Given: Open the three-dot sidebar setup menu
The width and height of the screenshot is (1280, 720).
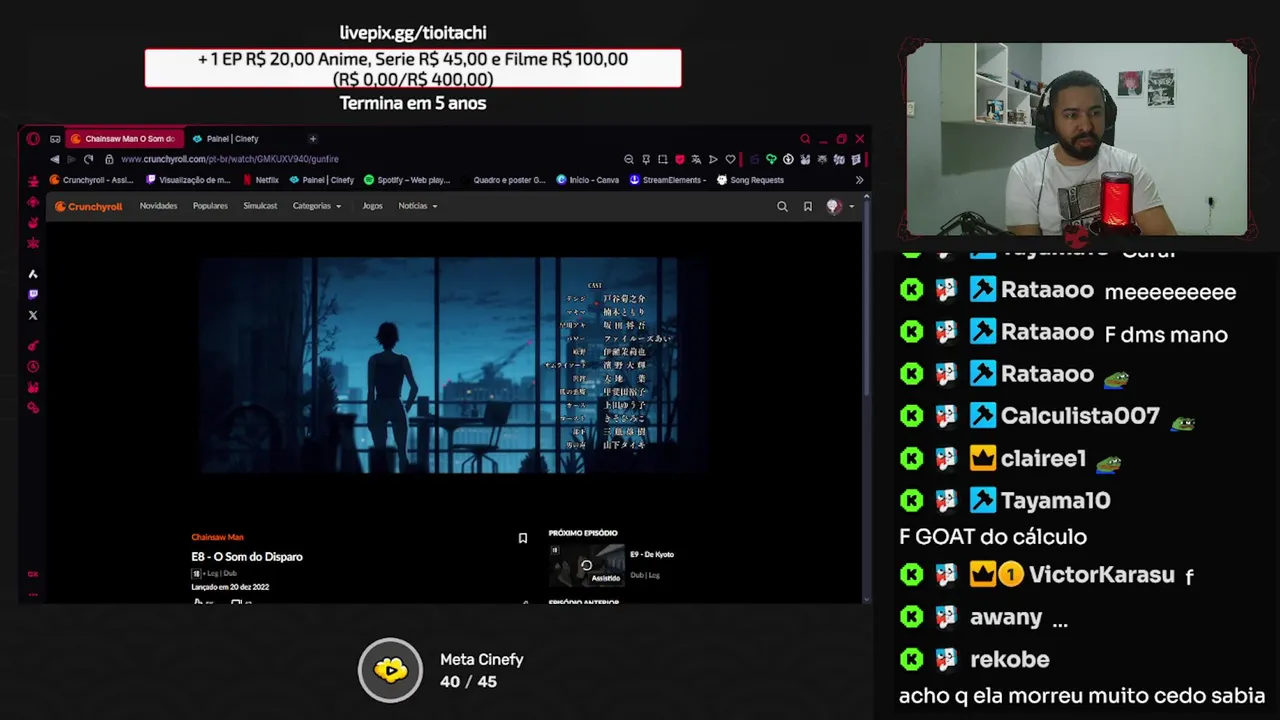Looking at the screenshot, I should pyautogui.click(x=33, y=594).
